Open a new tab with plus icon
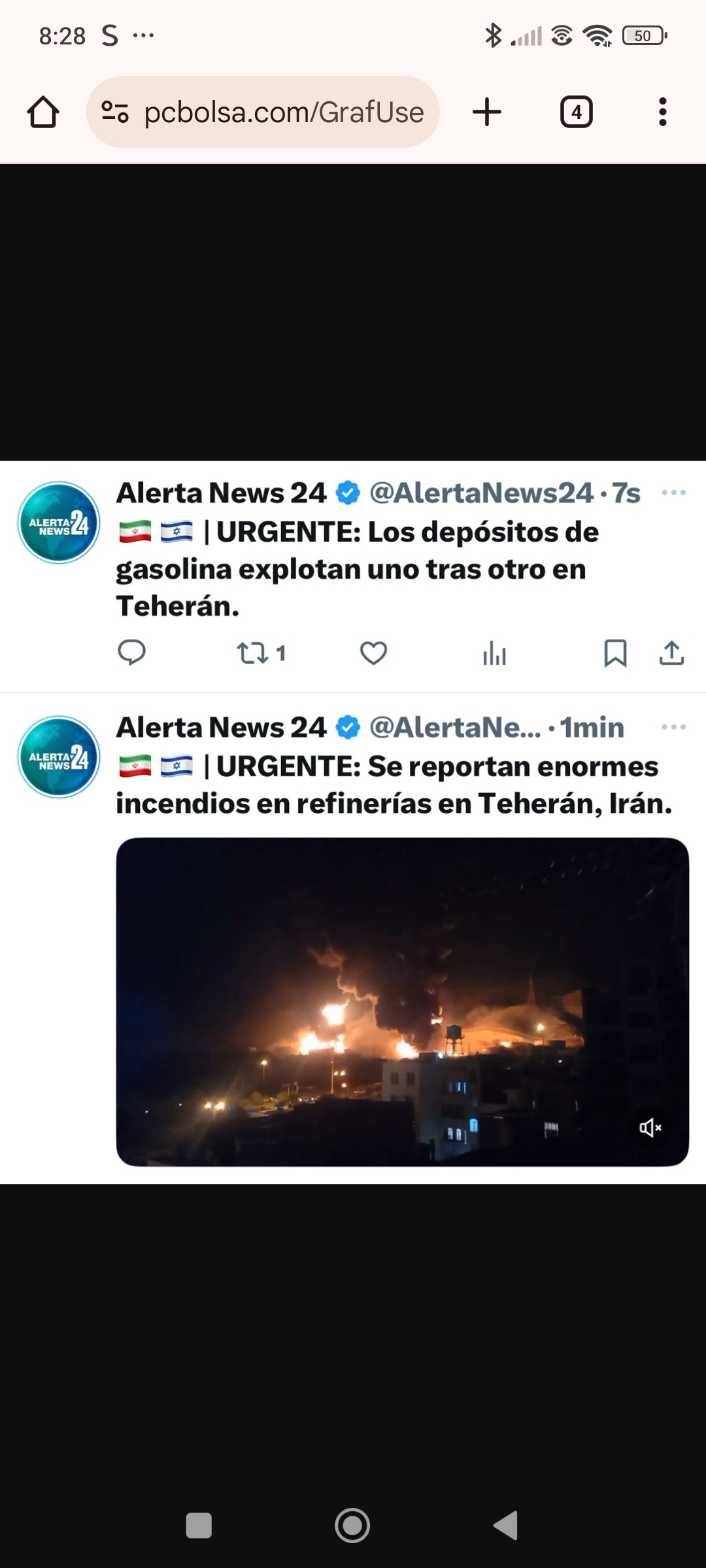The image size is (706, 1568). pos(487,112)
